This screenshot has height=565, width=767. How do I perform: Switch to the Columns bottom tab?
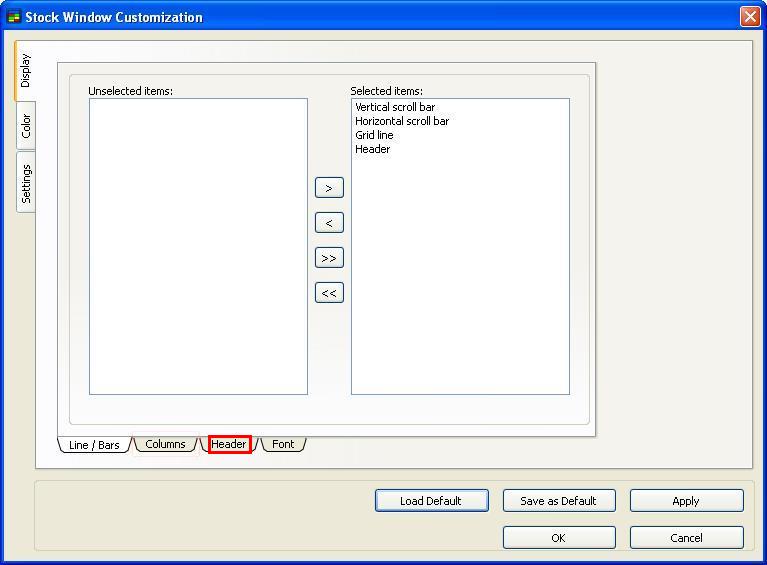pos(165,444)
